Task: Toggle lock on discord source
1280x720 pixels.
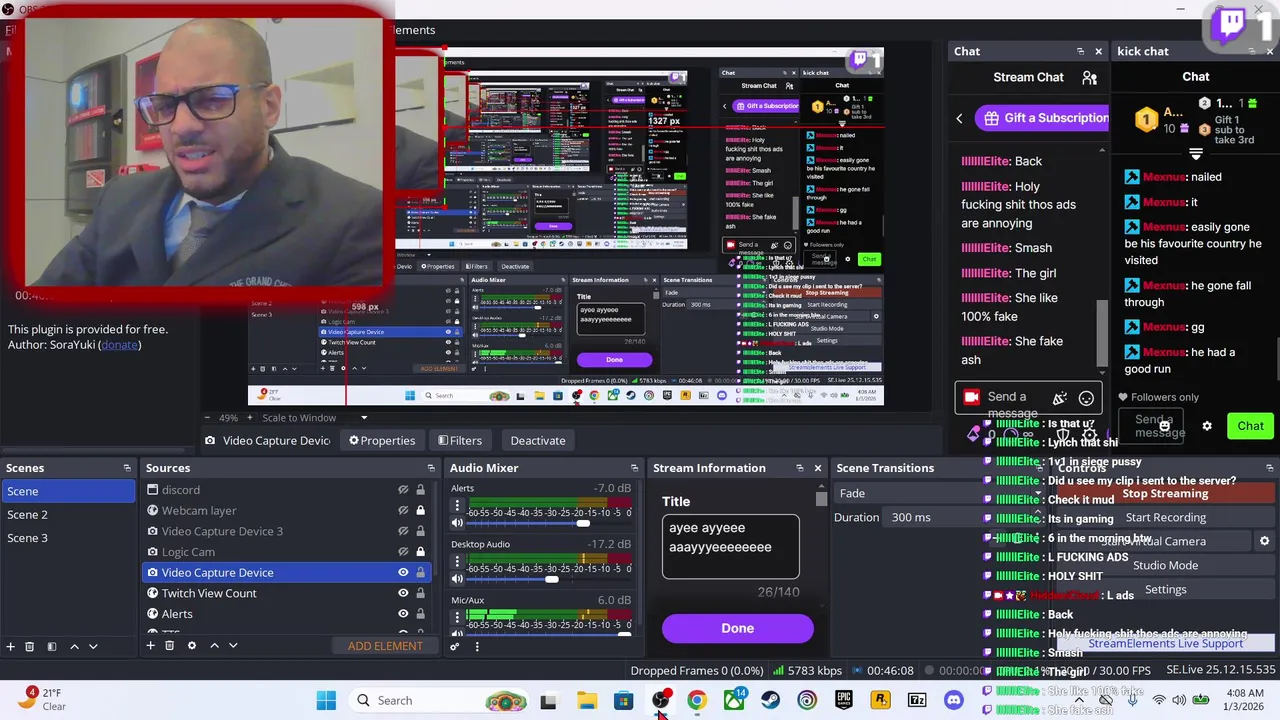Action: tap(420, 490)
